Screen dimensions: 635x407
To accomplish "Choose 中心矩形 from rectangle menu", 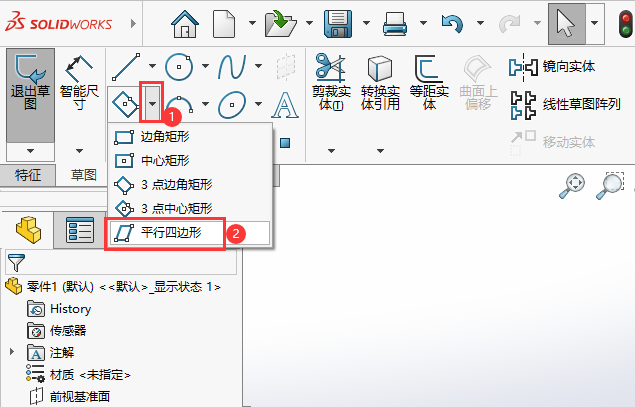I will click(190, 161).
